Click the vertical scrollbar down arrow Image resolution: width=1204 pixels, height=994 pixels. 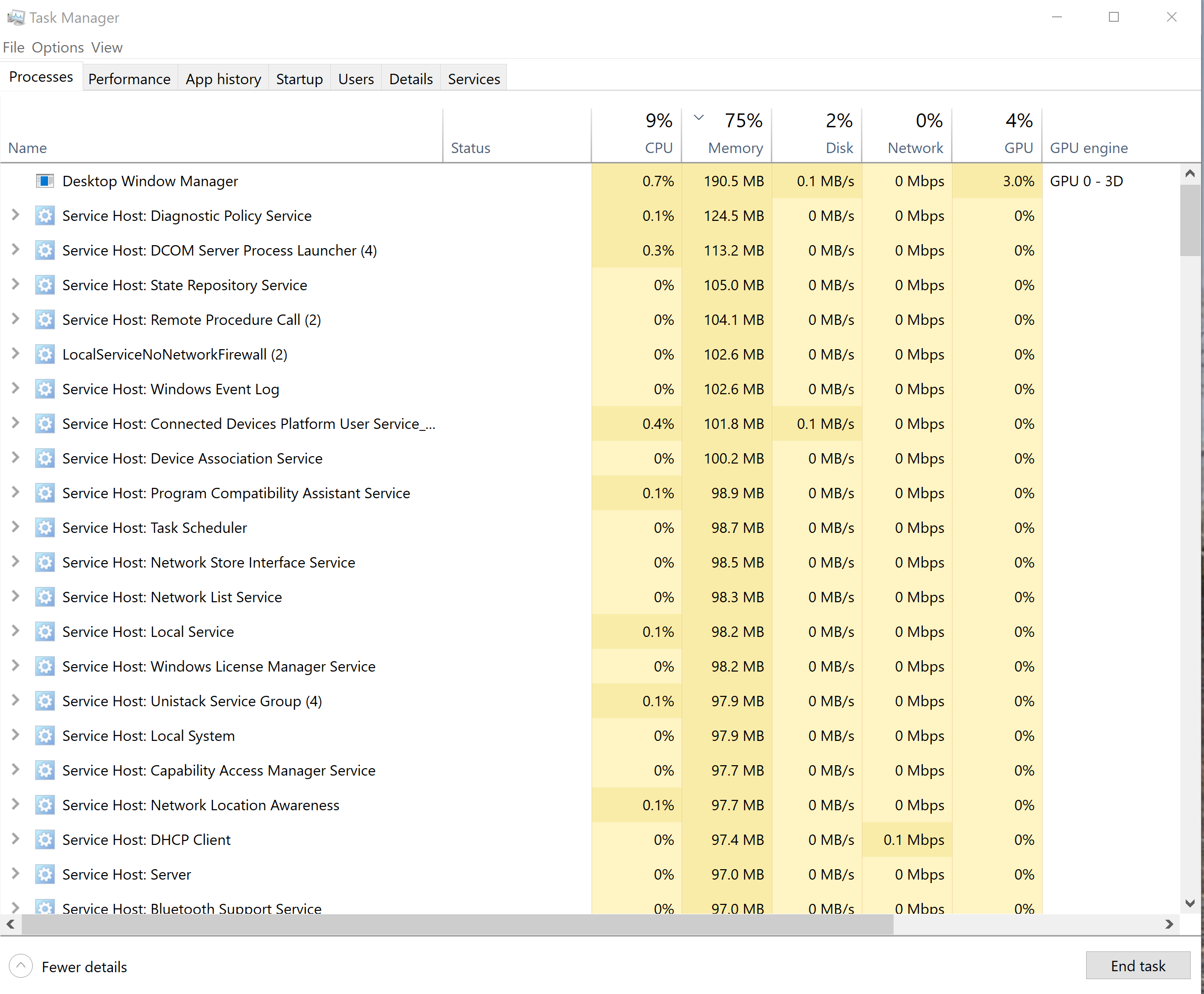pos(1190,903)
